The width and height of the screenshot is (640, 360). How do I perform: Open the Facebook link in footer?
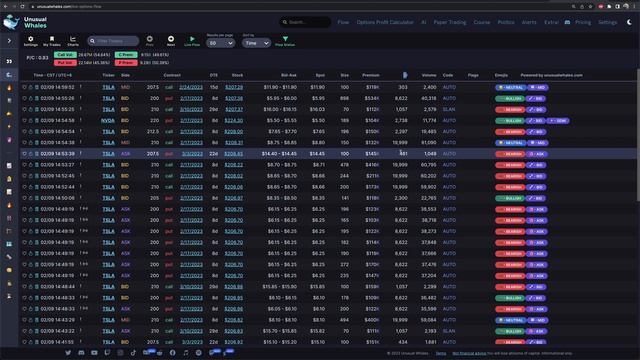(x=173, y=353)
